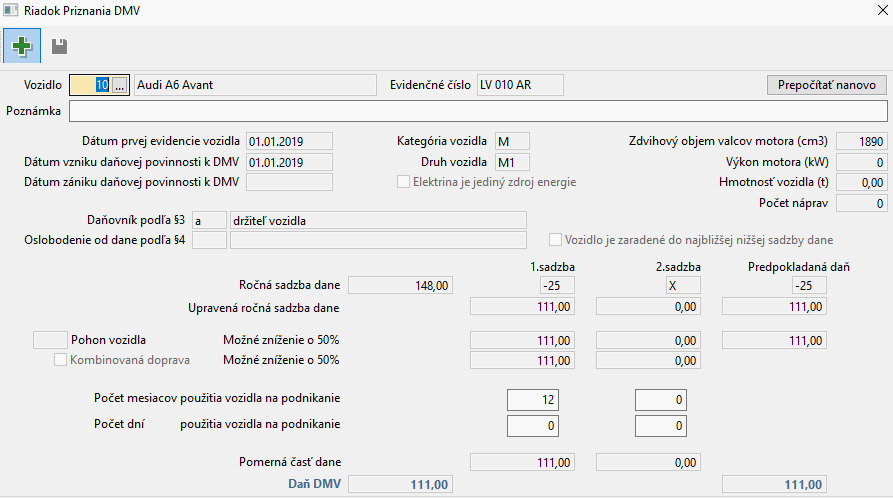Viewport: 893px width, 498px height.
Task: Click Ročná sadzba dane value 148,00
Action: click(400, 285)
